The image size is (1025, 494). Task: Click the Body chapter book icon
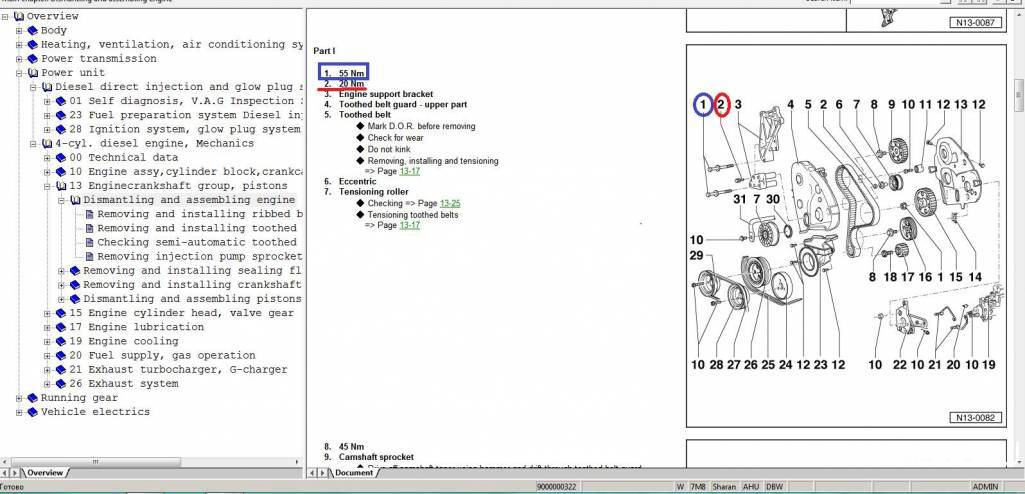click(x=32, y=31)
